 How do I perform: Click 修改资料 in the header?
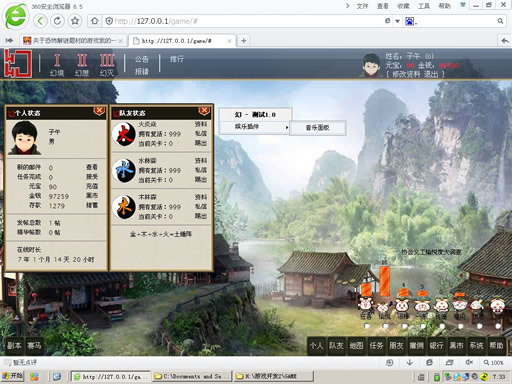405,74
